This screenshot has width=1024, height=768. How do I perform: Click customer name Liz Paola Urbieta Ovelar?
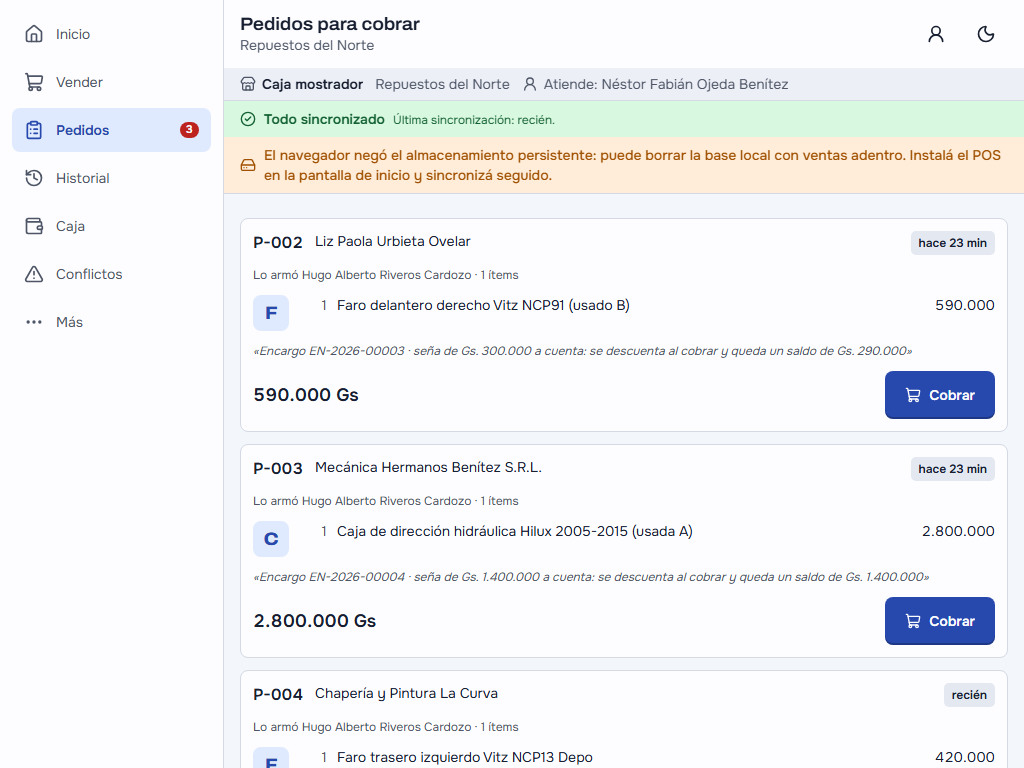point(392,241)
